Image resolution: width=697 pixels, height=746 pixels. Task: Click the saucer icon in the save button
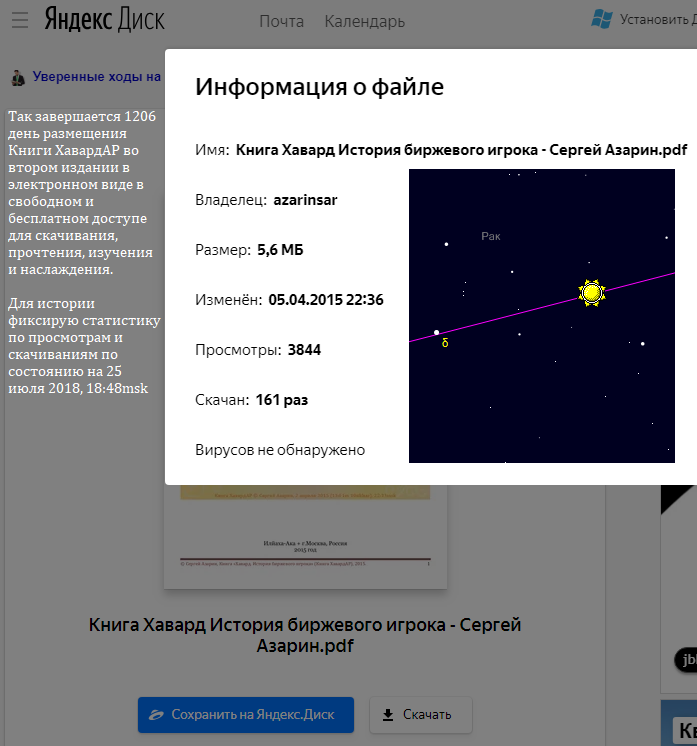pos(156,714)
